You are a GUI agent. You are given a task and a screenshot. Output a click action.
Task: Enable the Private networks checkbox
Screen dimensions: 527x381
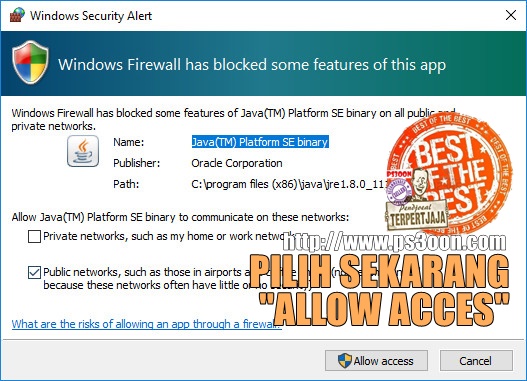coord(34,236)
